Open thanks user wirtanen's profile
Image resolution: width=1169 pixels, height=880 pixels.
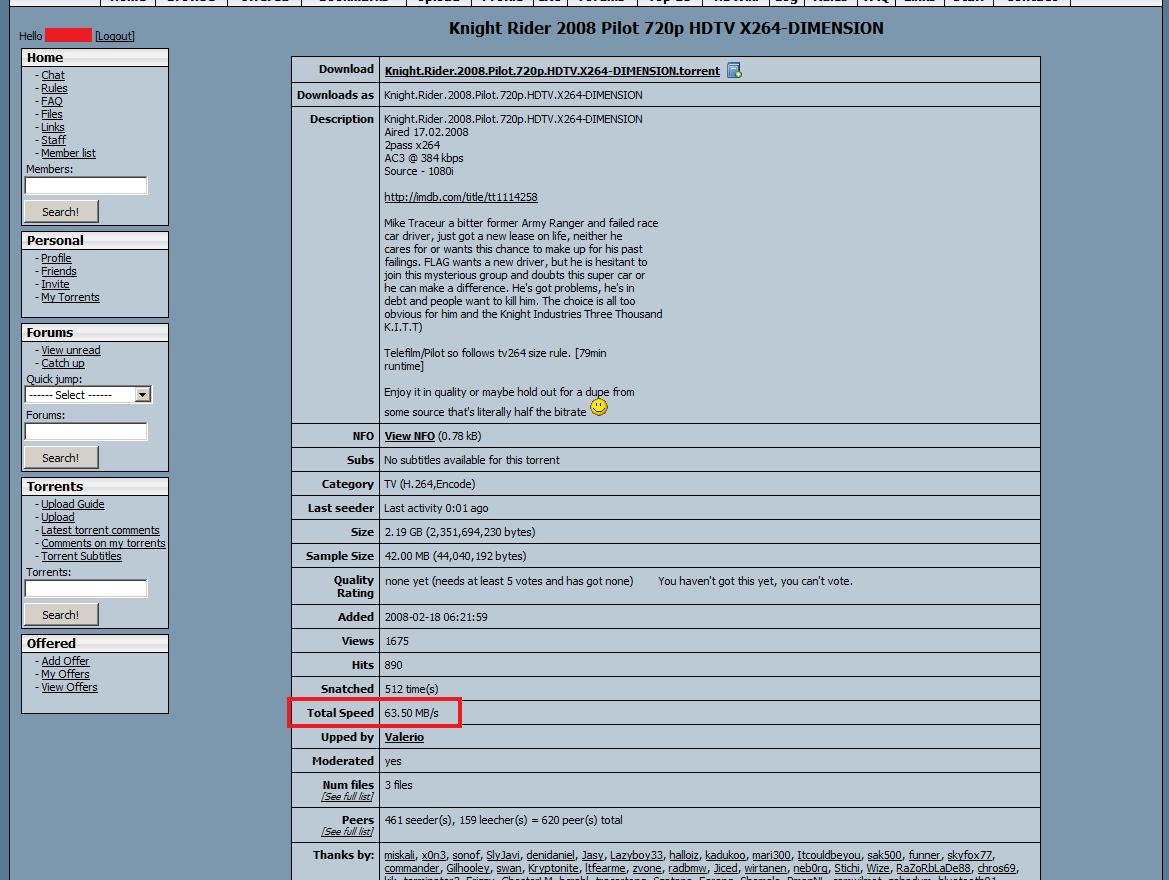(765, 868)
